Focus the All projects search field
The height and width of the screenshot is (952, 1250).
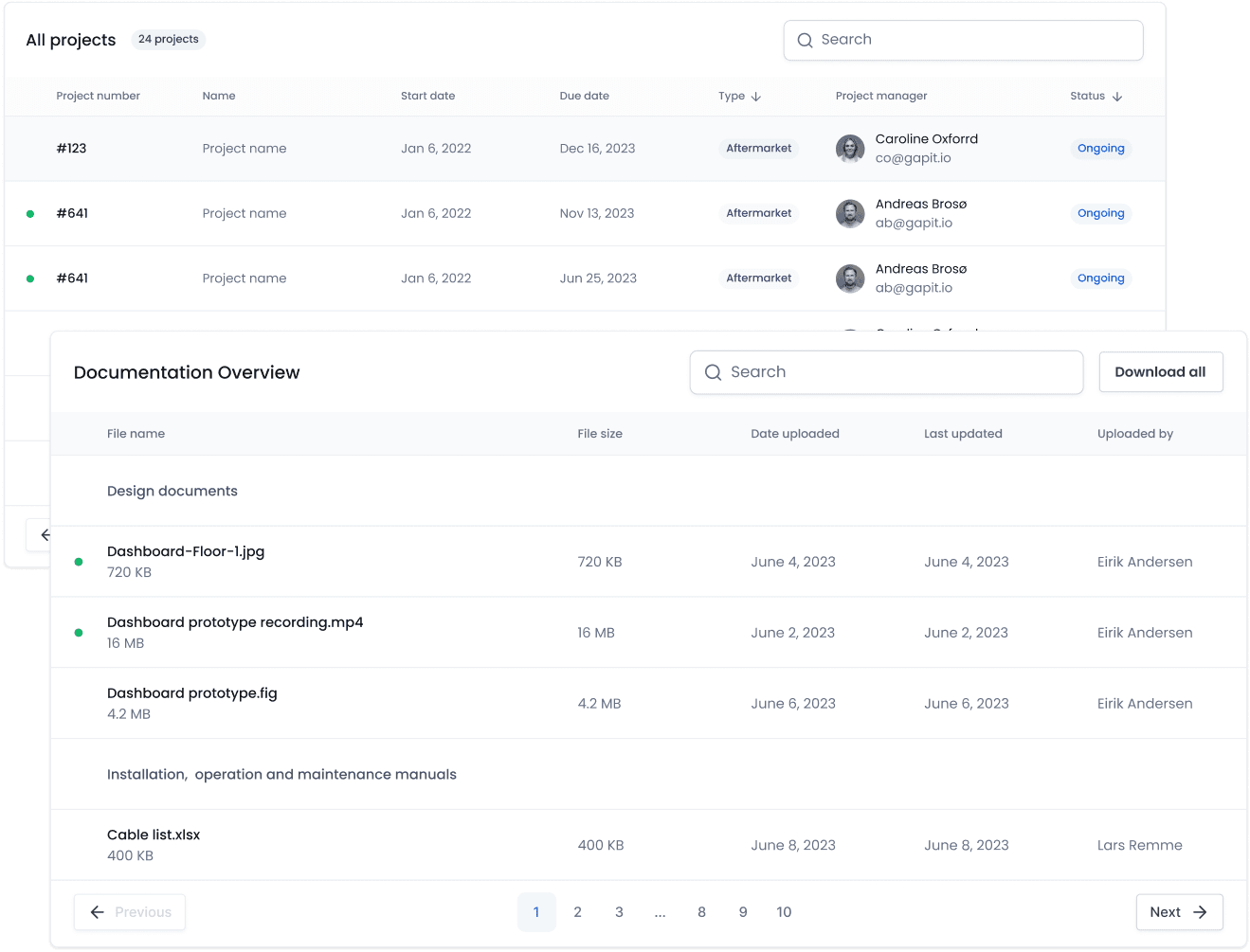pyautogui.click(x=963, y=40)
